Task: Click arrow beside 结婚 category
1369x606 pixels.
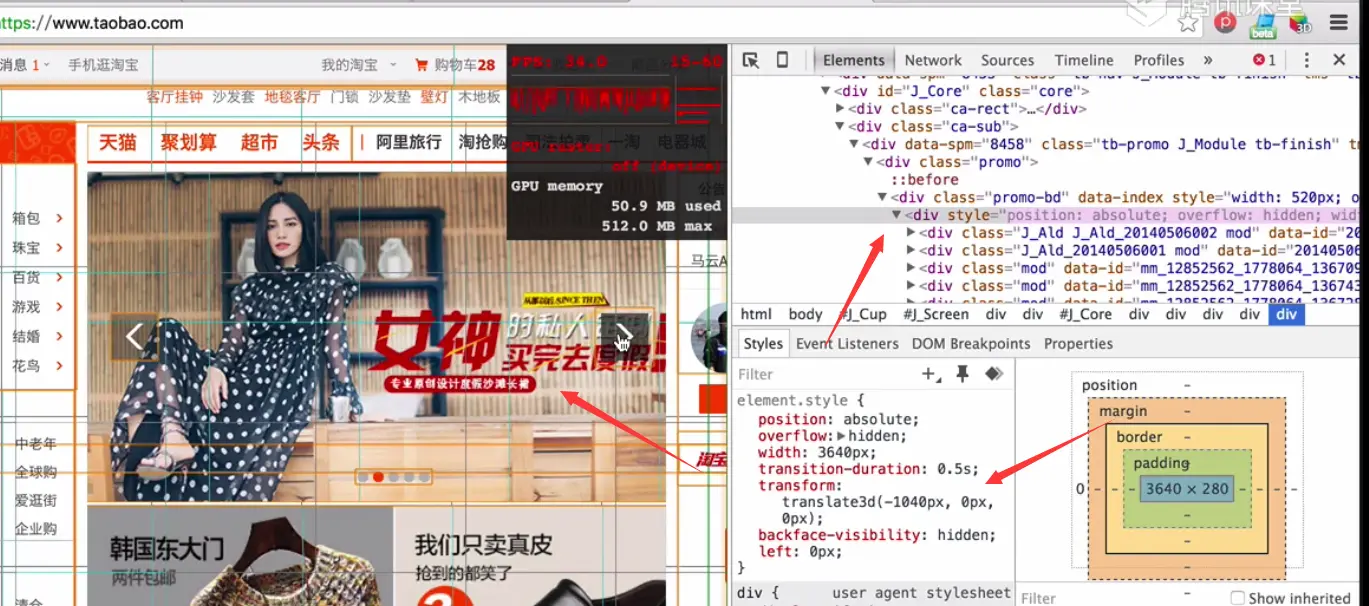Action: [60, 336]
